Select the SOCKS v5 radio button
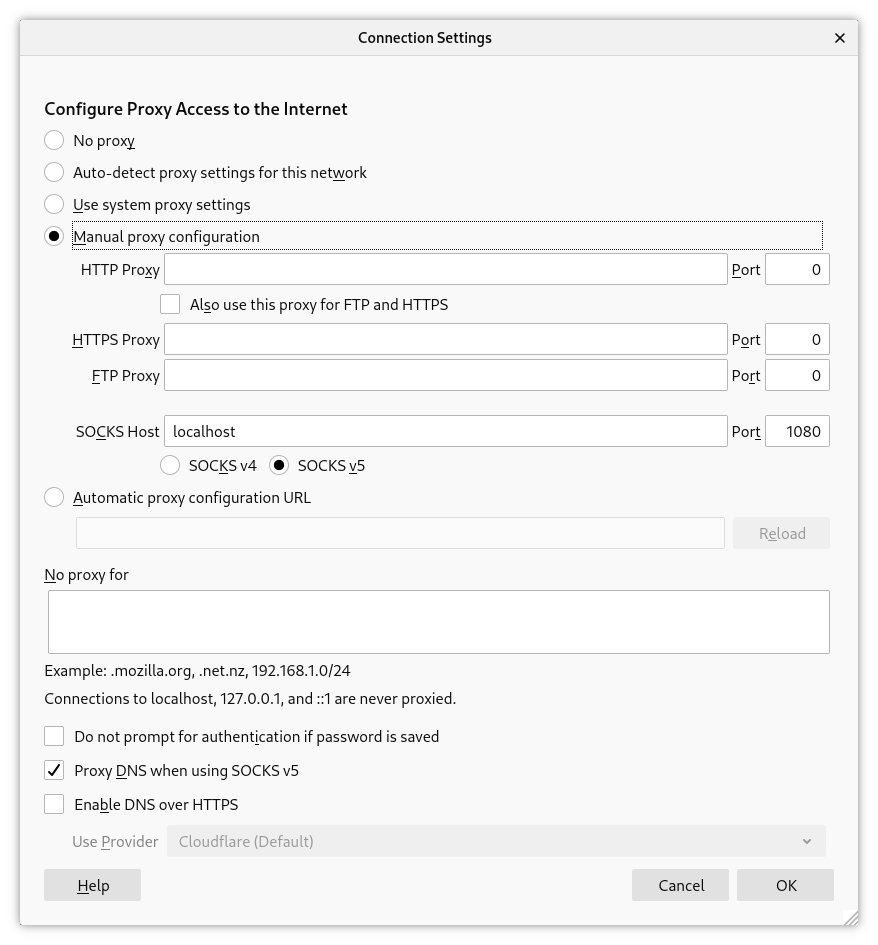Viewport: 878px width, 945px height. click(x=280, y=465)
